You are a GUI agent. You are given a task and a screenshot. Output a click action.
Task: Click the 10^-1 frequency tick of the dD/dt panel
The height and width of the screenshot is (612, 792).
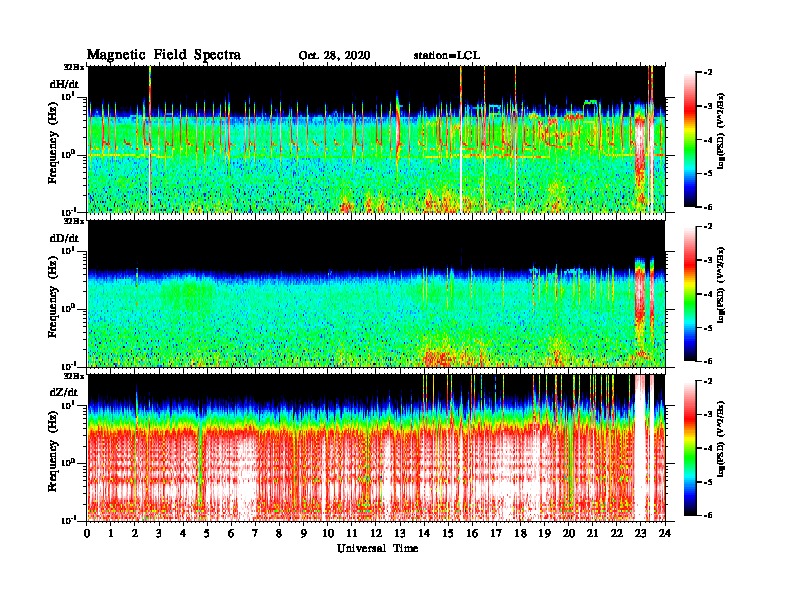click(x=68, y=365)
